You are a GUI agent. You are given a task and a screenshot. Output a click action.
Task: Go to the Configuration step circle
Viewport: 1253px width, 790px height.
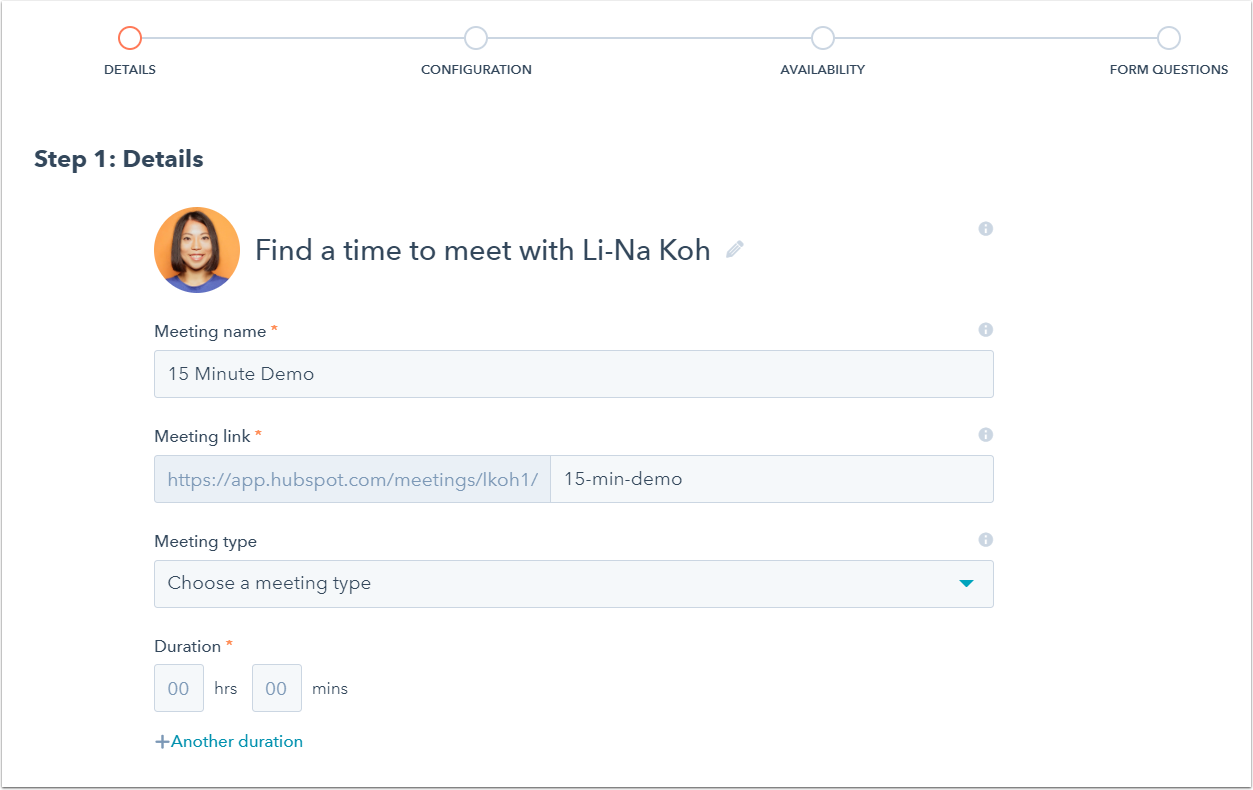click(x=476, y=38)
